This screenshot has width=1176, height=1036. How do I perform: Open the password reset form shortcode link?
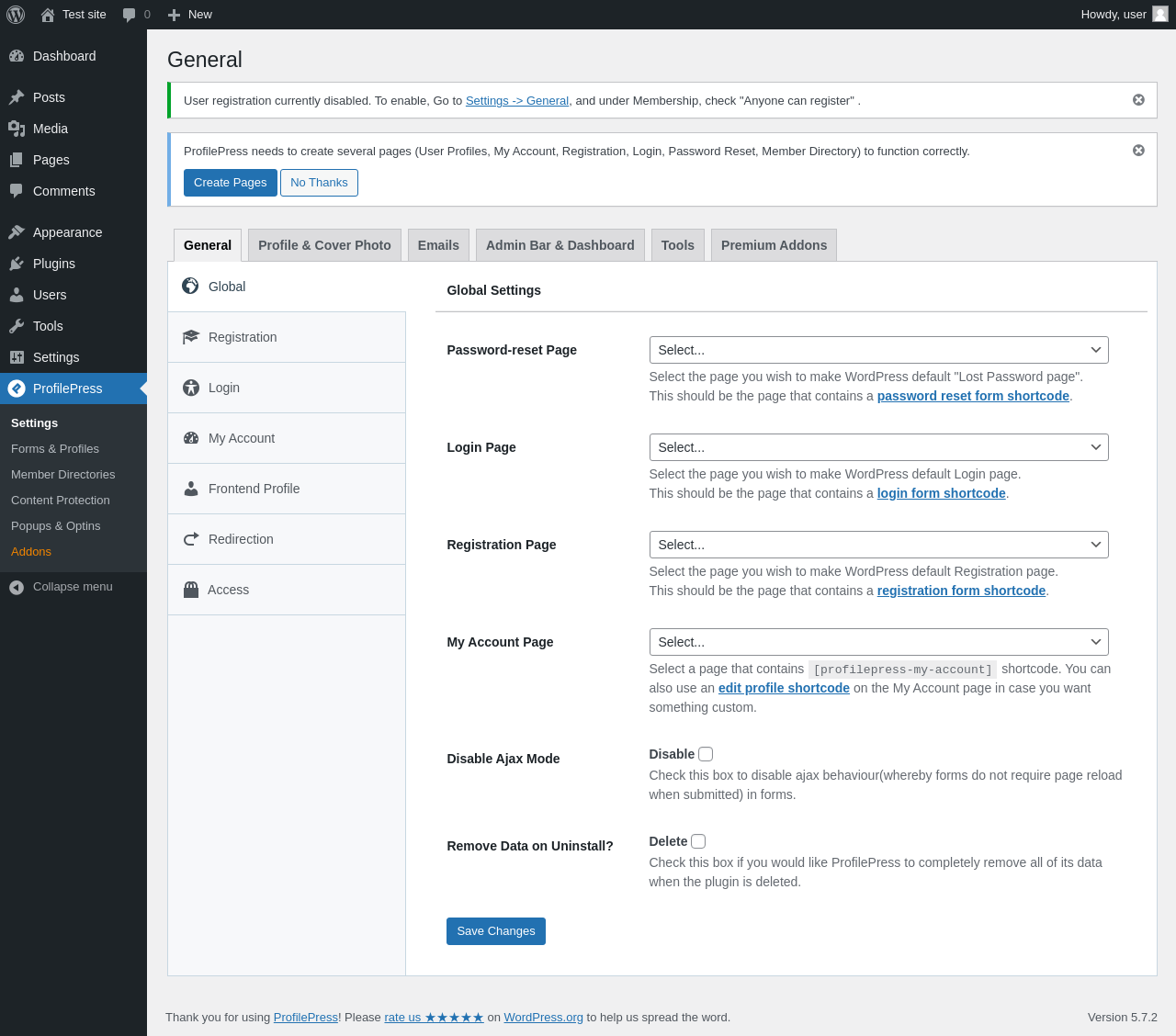pos(973,396)
